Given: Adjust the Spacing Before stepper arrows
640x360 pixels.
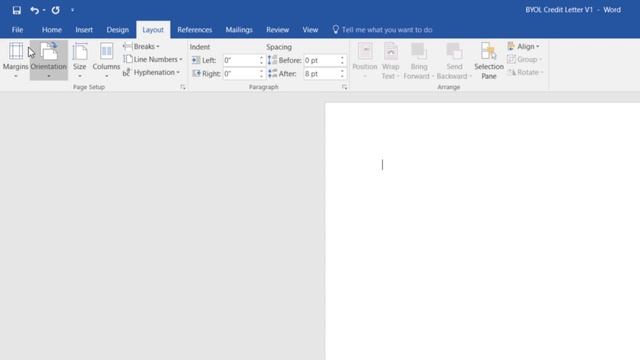Looking at the screenshot, I should 342,60.
